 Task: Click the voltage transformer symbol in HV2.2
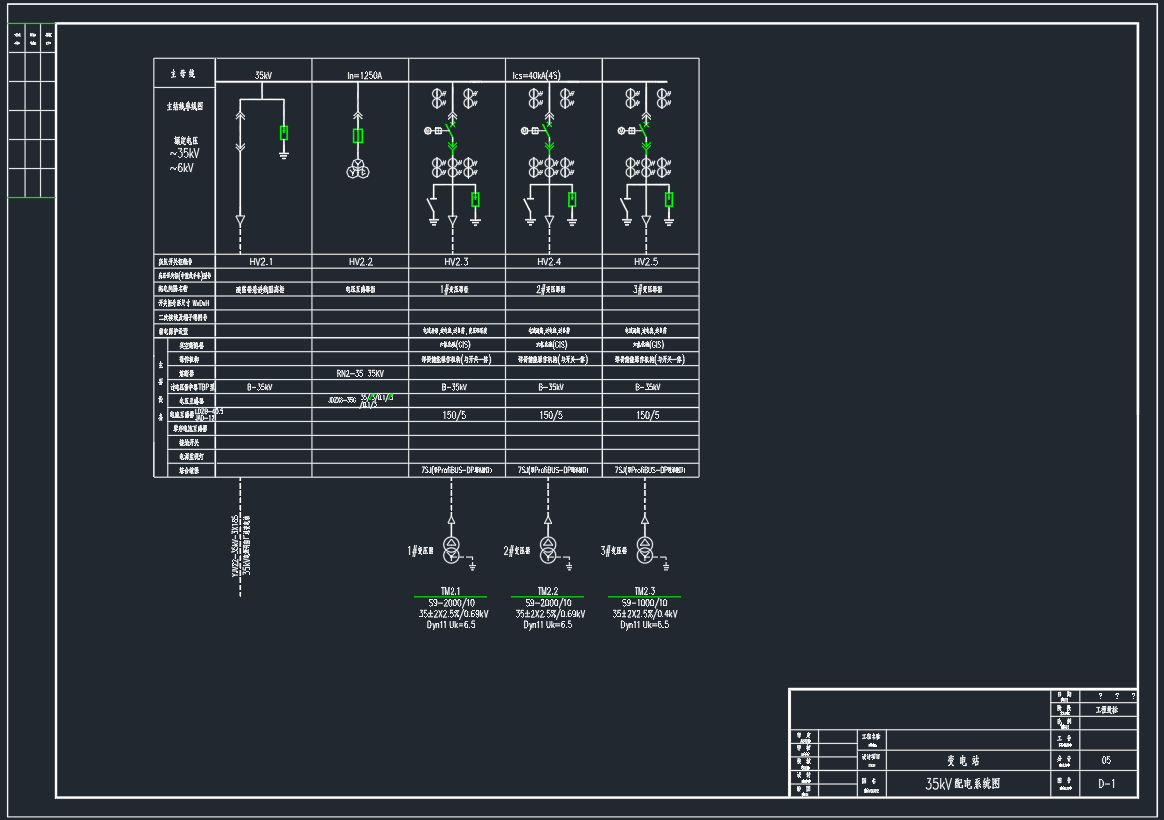point(358,170)
